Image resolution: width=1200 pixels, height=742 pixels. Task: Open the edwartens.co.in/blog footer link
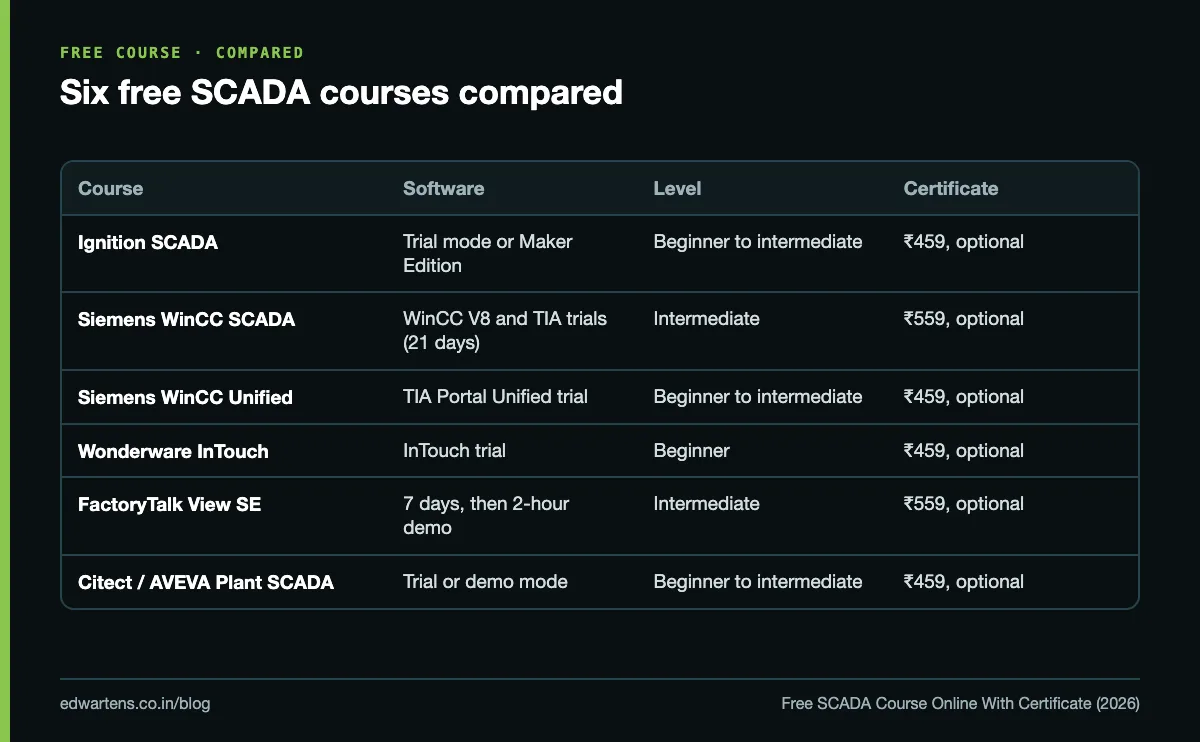(x=135, y=704)
